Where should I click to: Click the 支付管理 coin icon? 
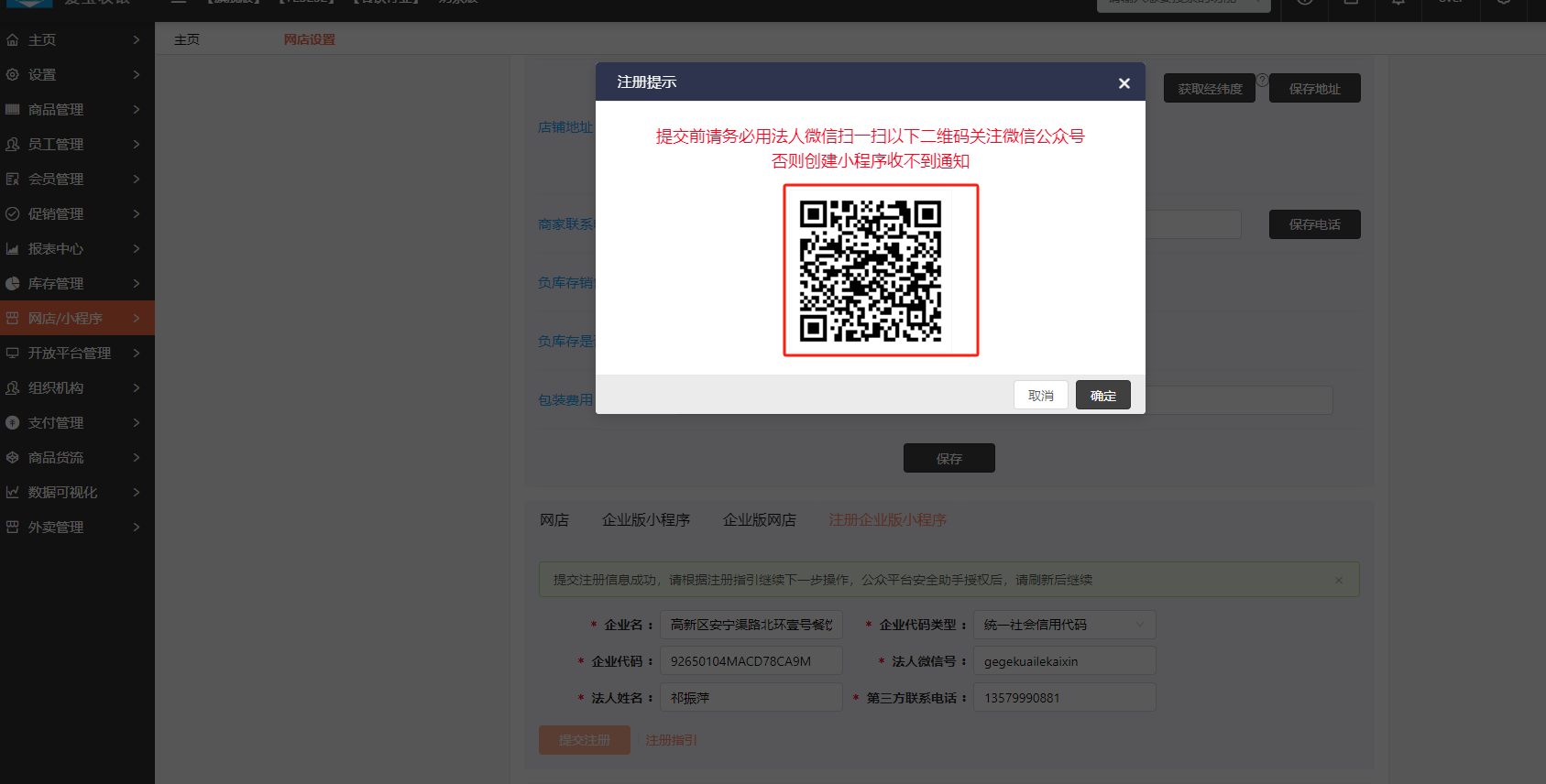[13, 423]
